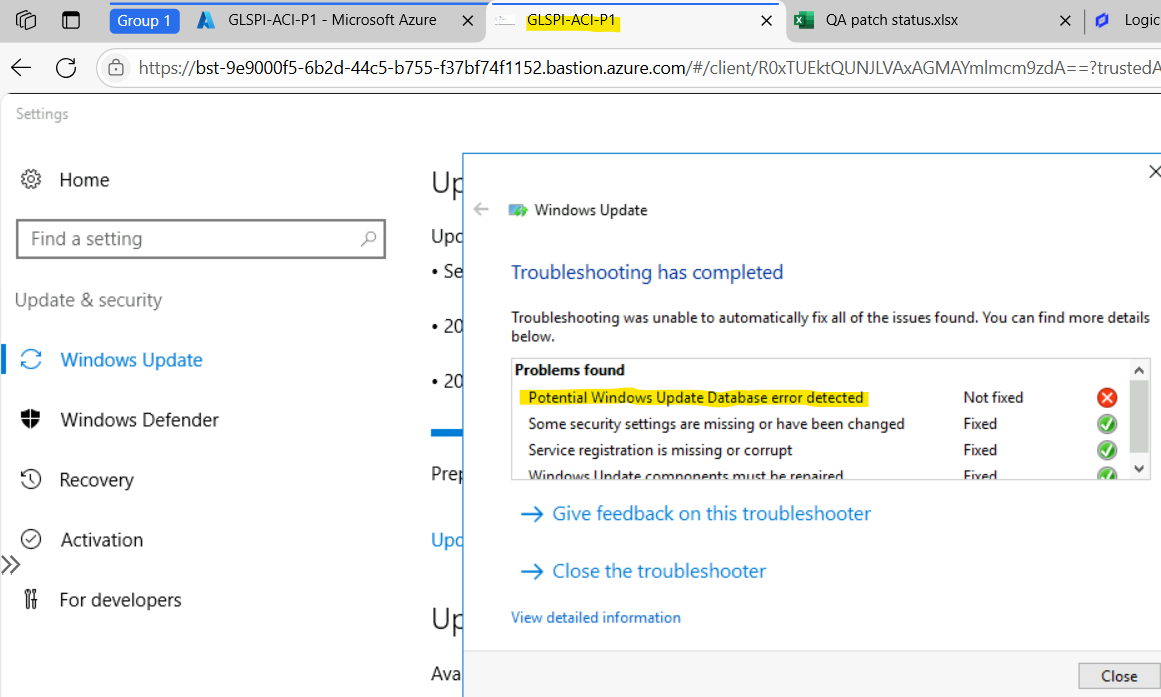Open the Group 1 tab group
The height and width of the screenshot is (697, 1161).
pos(144,21)
